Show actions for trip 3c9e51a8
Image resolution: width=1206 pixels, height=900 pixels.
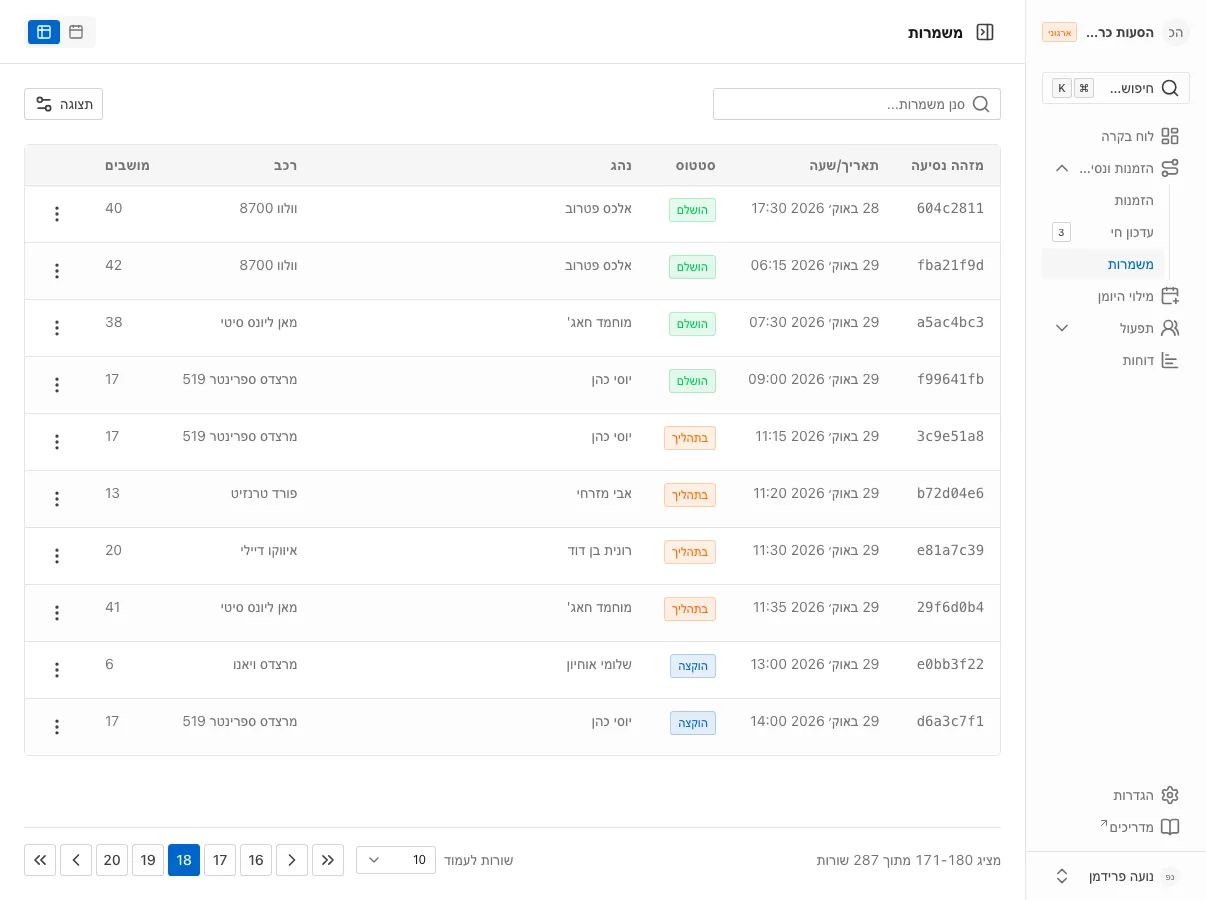[x=57, y=442]
